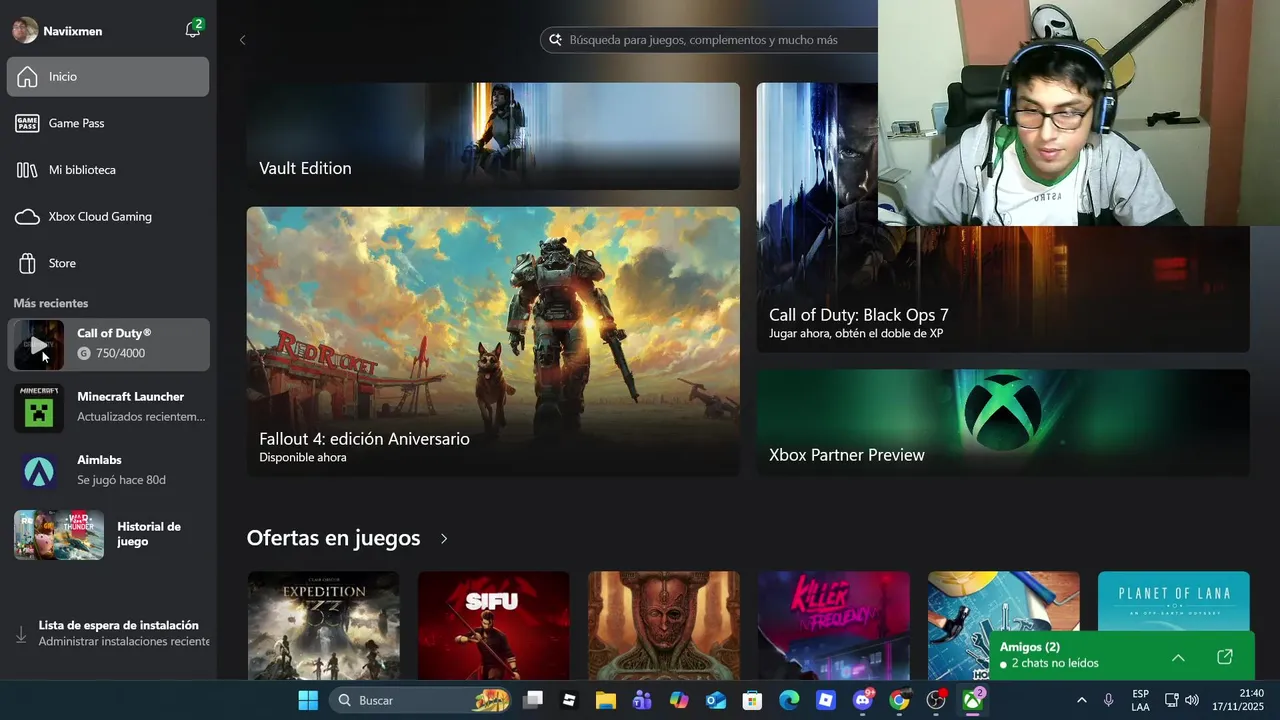Open Killer Frequency game tile
Image resolution: width=1280 pixels, height=720 pixels.
coord(834,626)
